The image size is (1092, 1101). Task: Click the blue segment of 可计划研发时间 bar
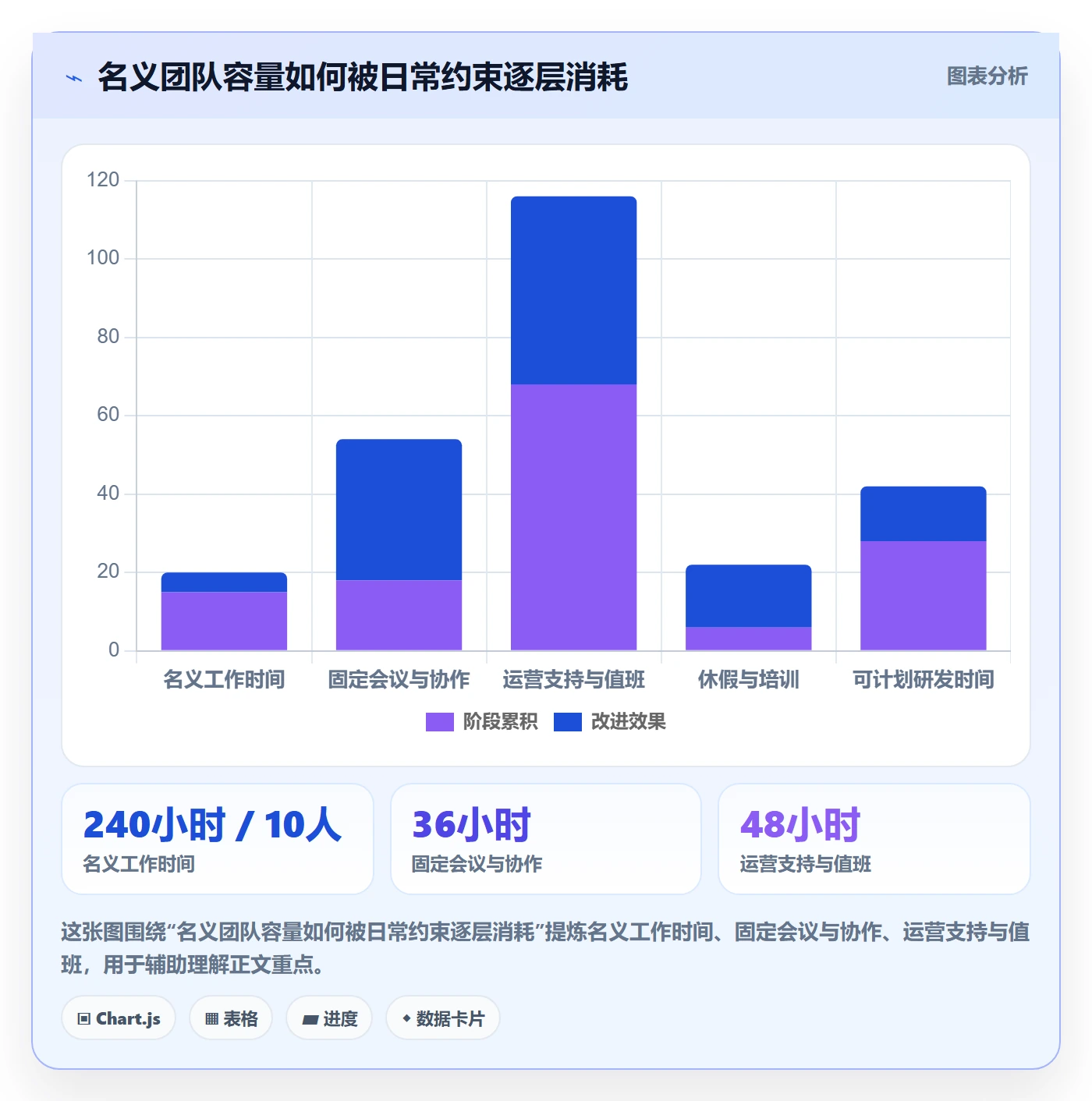point(923,514)
